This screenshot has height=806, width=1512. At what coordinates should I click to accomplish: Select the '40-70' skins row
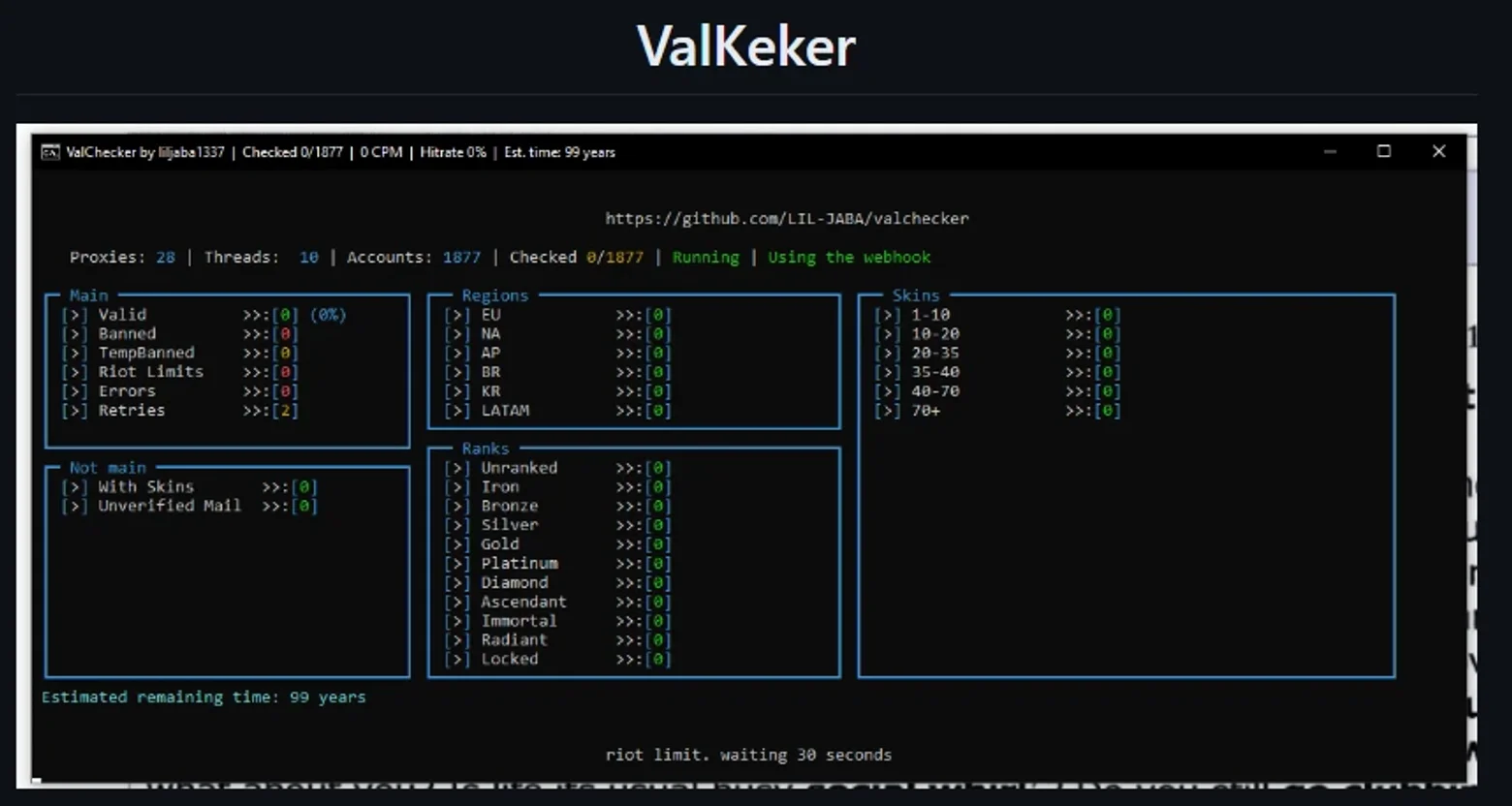click(997, 391)
